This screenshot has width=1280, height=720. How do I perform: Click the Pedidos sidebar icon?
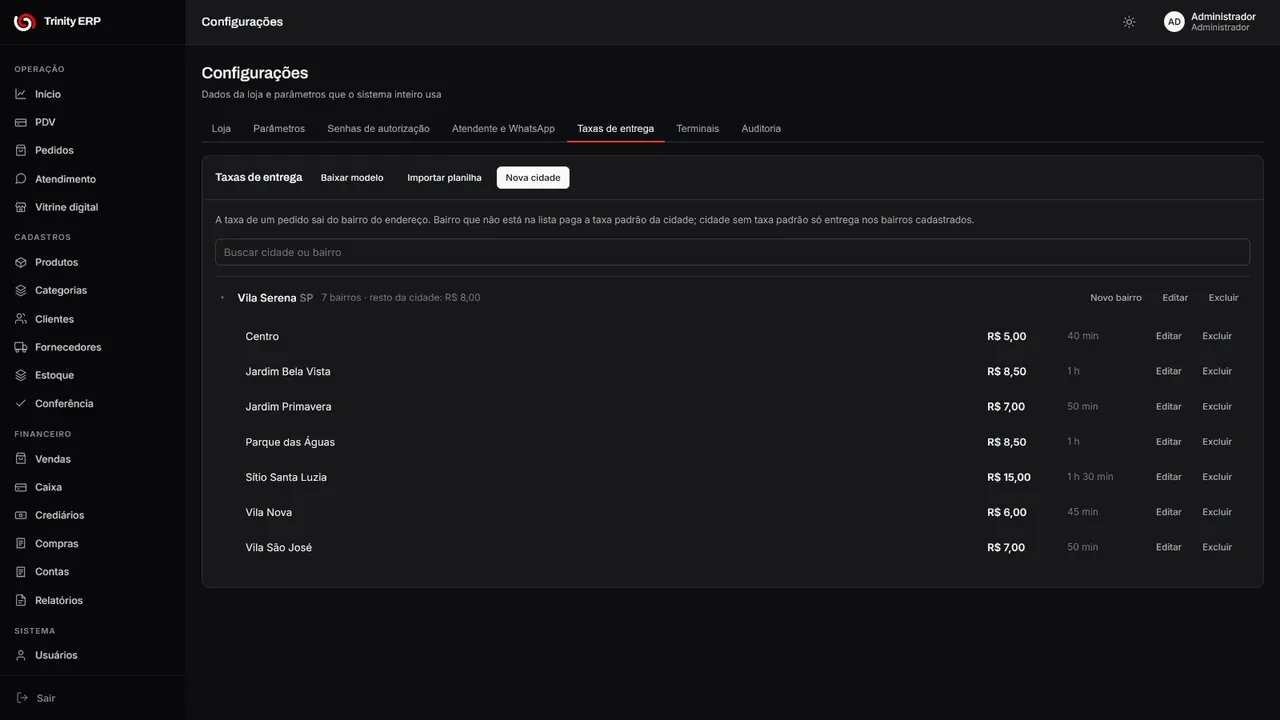pos(21,150)
